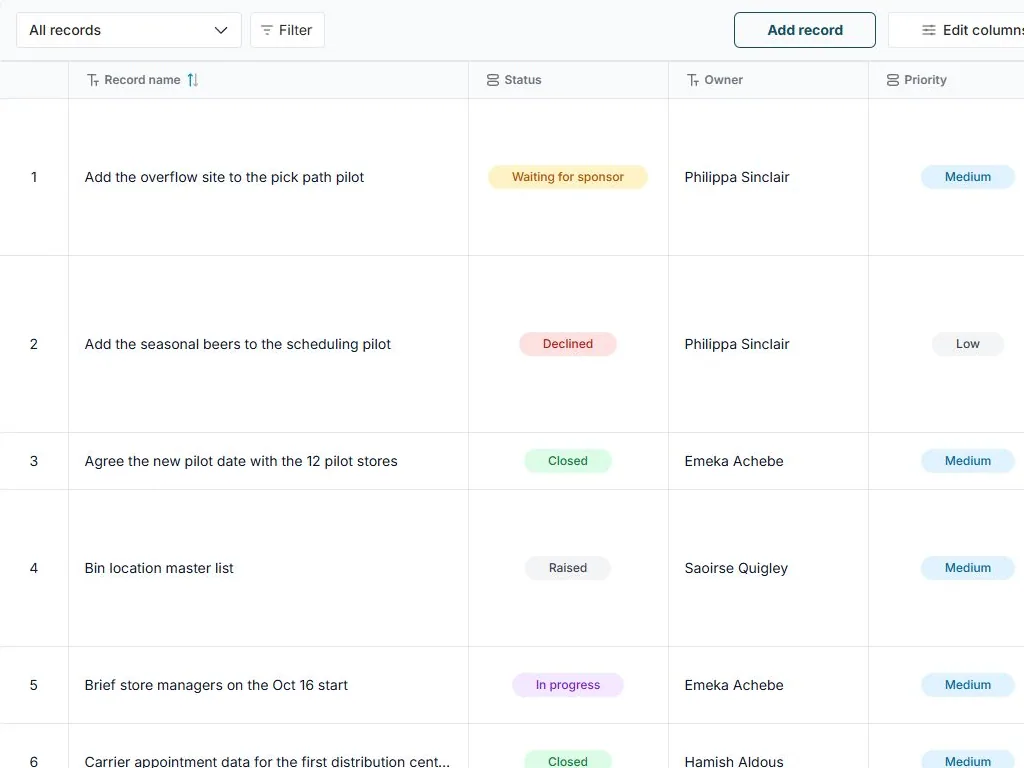Screen dimensions: 1024x768
Task: Click the 'Declined' status badge
Action: click(x=568, y=344)
